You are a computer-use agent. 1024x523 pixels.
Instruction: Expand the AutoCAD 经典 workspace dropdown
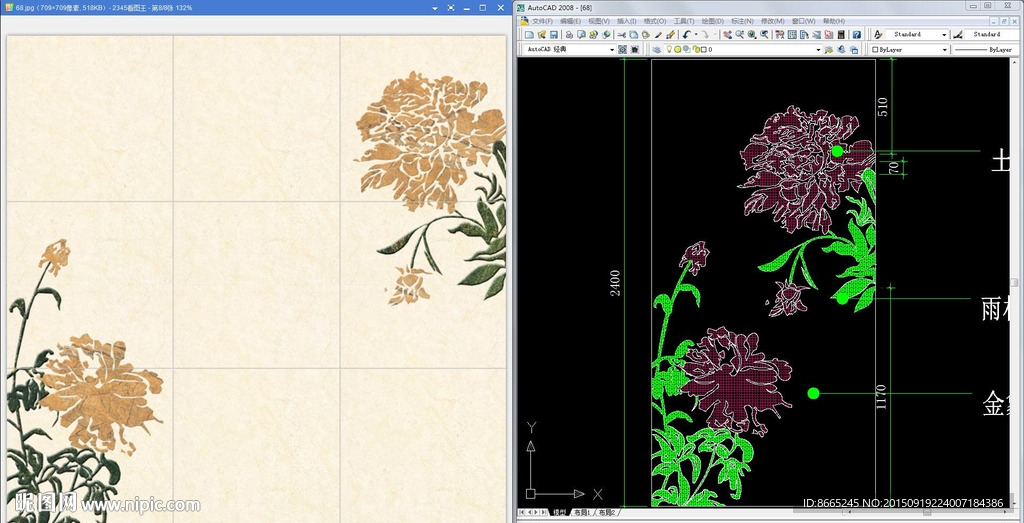612,50
